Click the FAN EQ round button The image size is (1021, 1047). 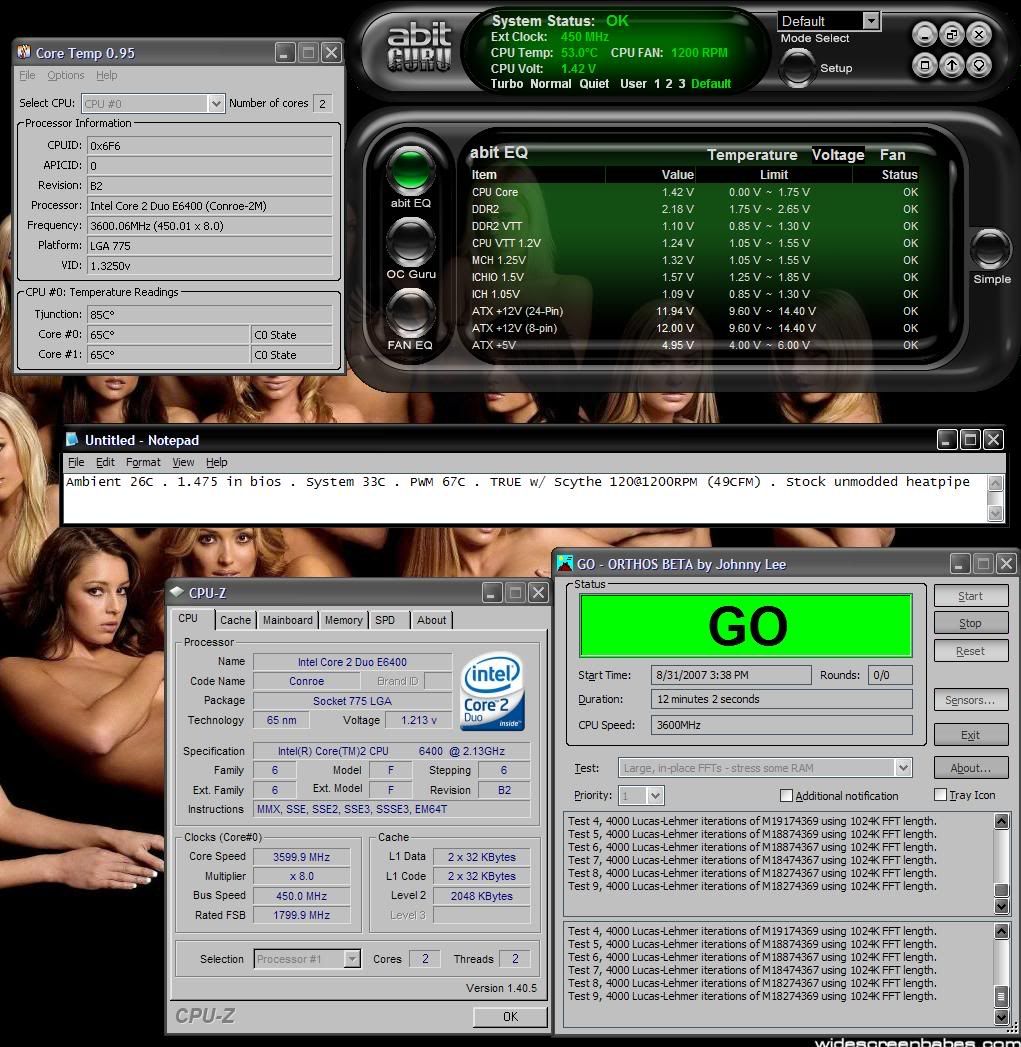pyautogui.click(x=410, y=312)
